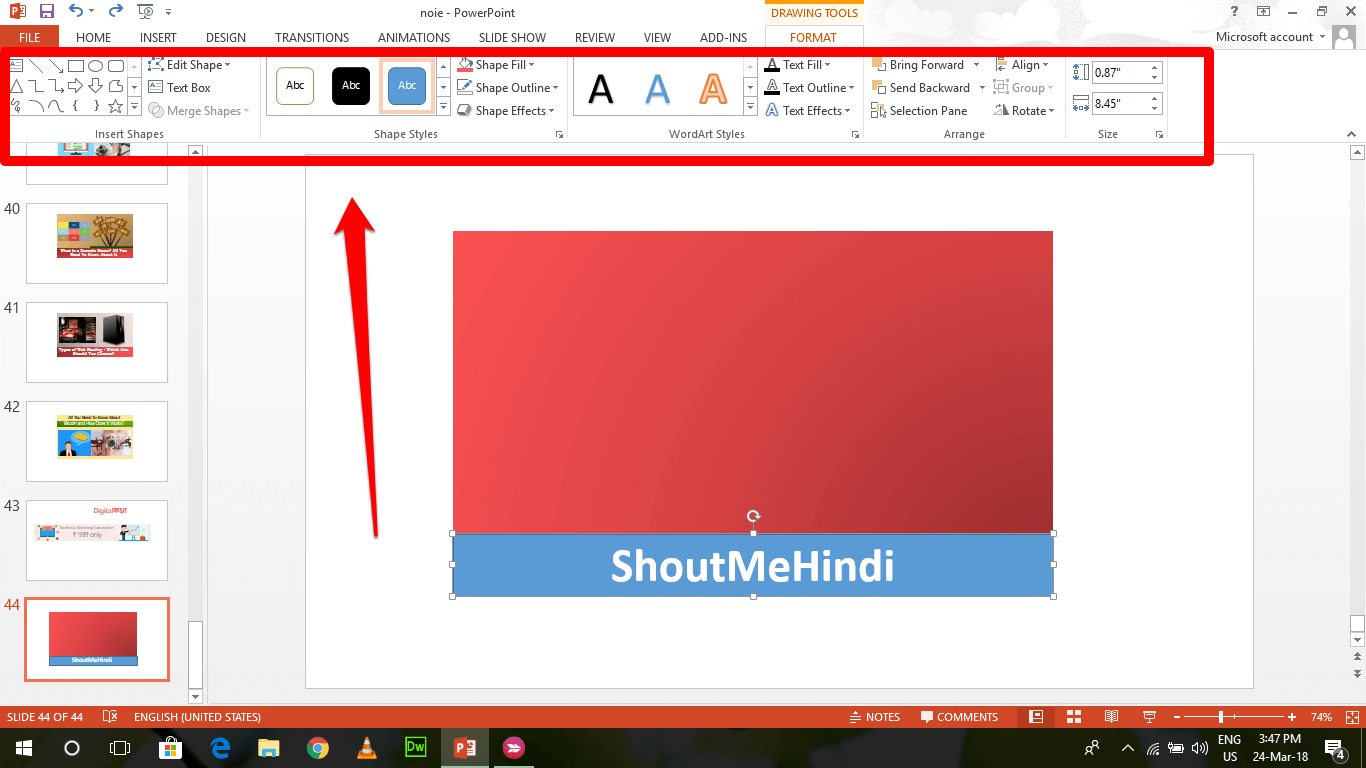Viewport: 1366px width, 768px height.
Task: Open the Edit Shape dropdown
Action: [189, 65]
